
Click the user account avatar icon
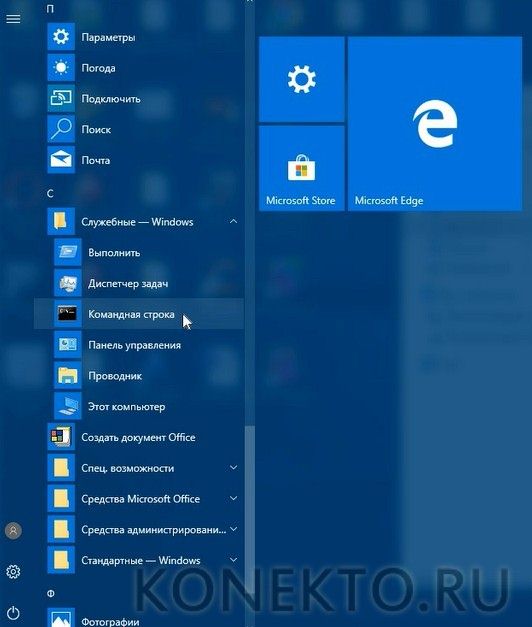[13, 531]
